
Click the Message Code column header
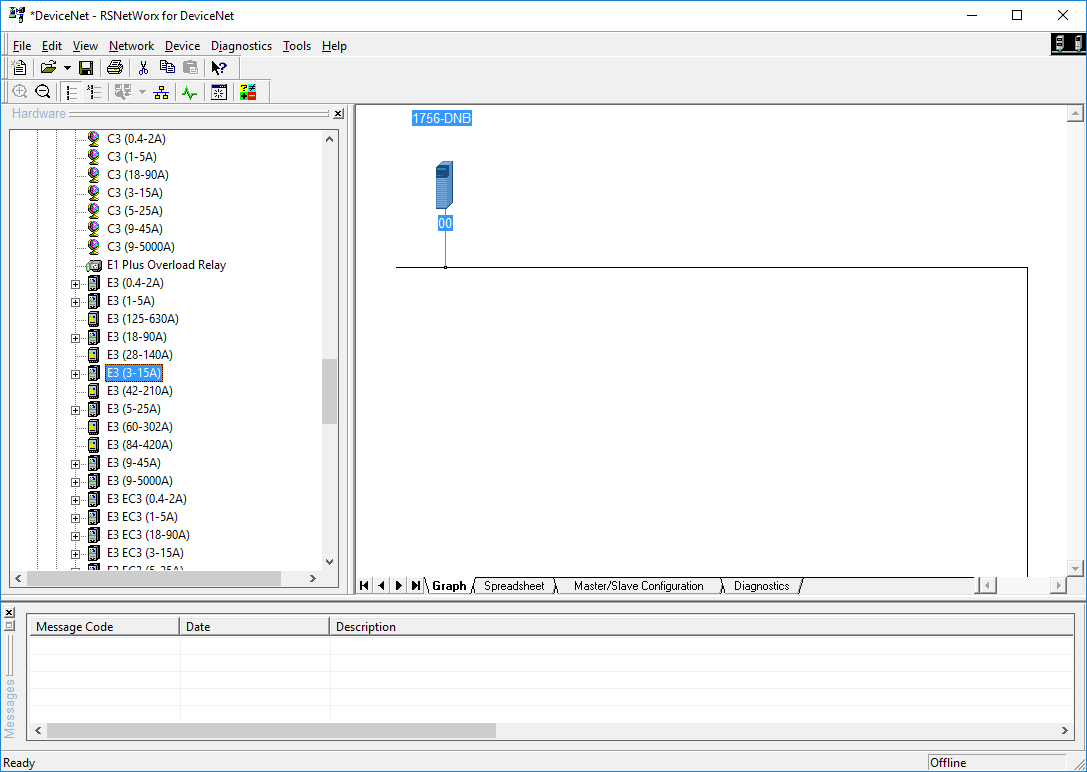point(104,626)
